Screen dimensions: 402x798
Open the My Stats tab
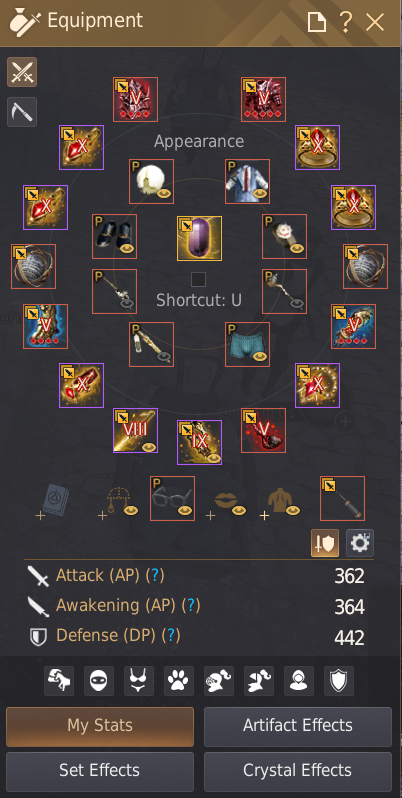click(x=100, y=726)
